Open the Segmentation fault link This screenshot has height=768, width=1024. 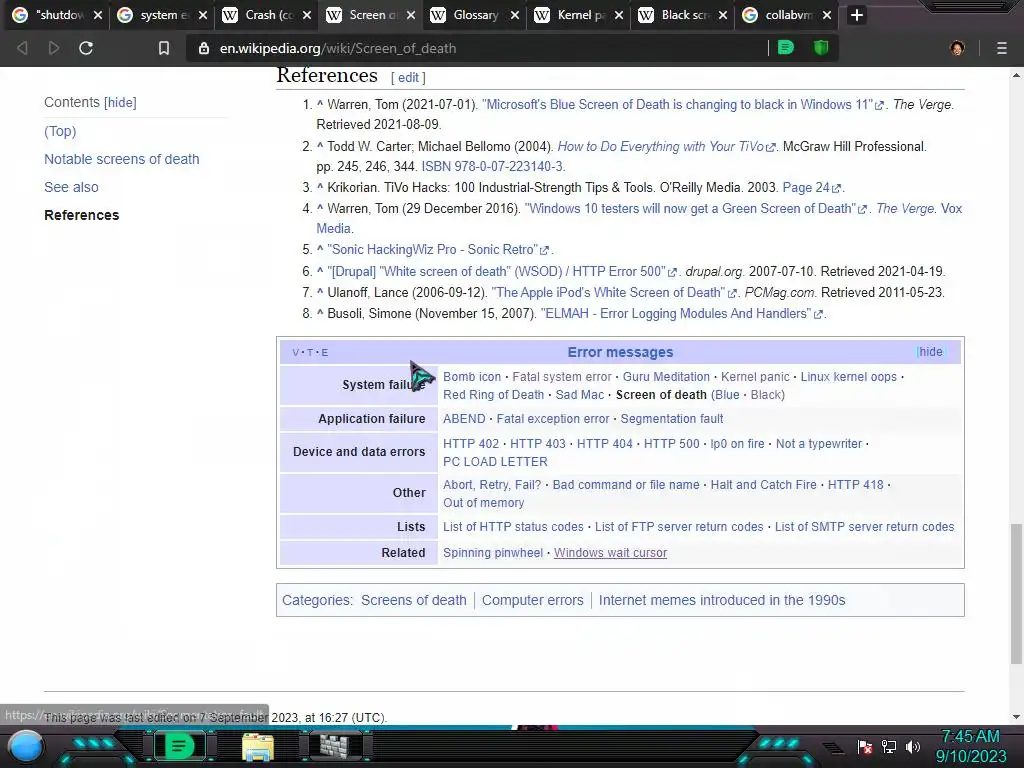(671, 419)
